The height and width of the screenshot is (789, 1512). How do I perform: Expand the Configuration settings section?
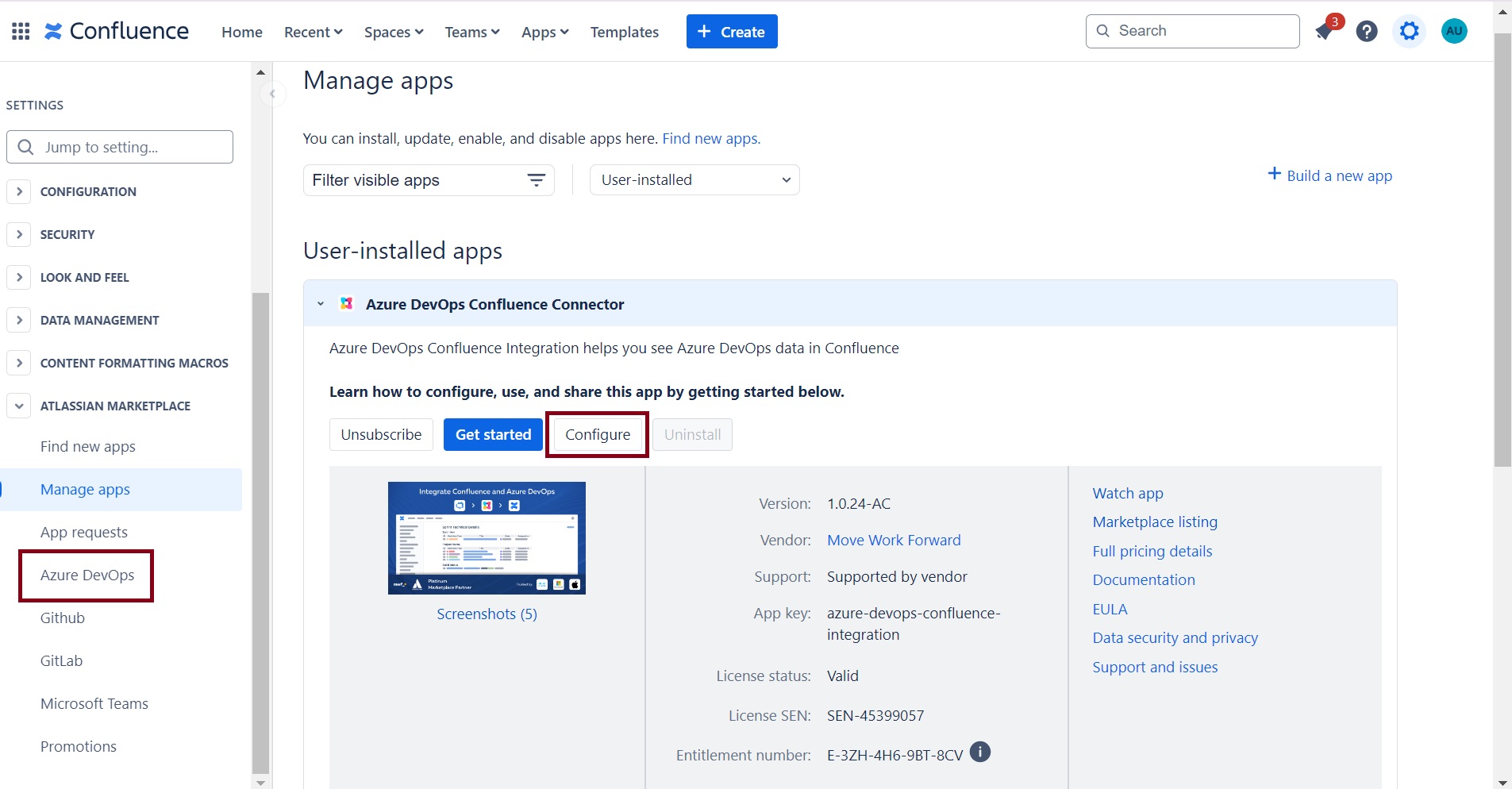(19, 191)
